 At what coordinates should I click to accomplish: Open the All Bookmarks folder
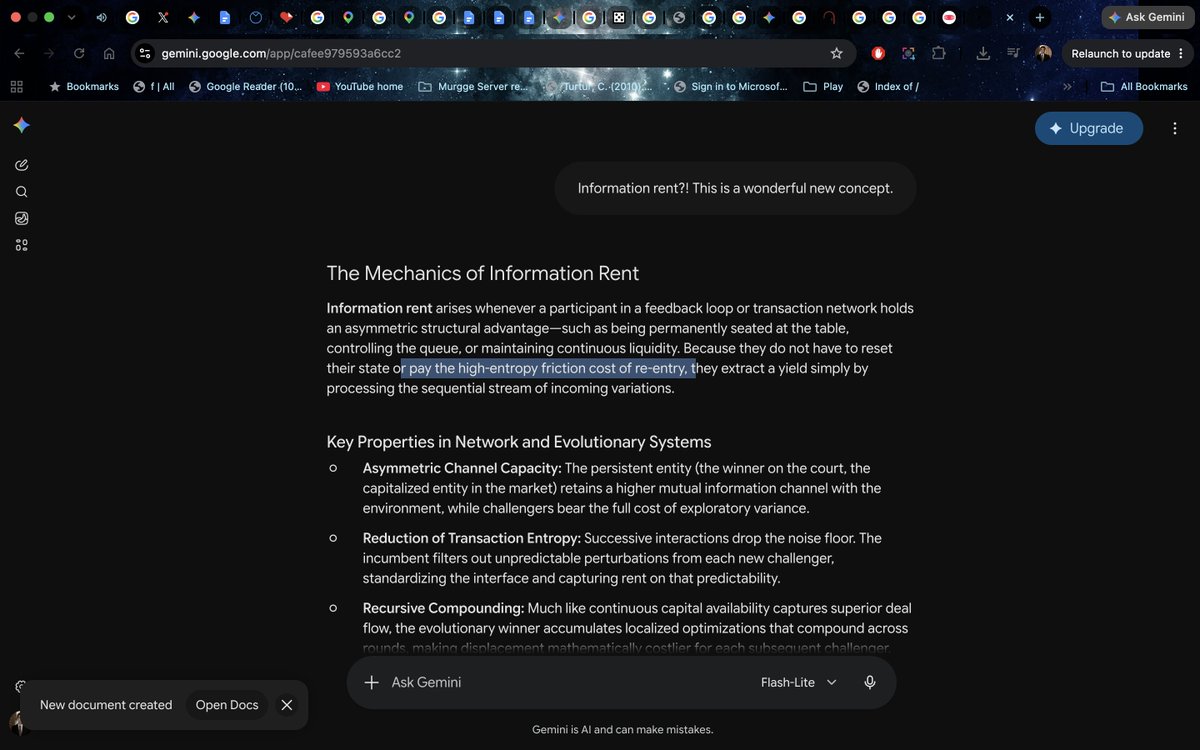click(1144, 86)
